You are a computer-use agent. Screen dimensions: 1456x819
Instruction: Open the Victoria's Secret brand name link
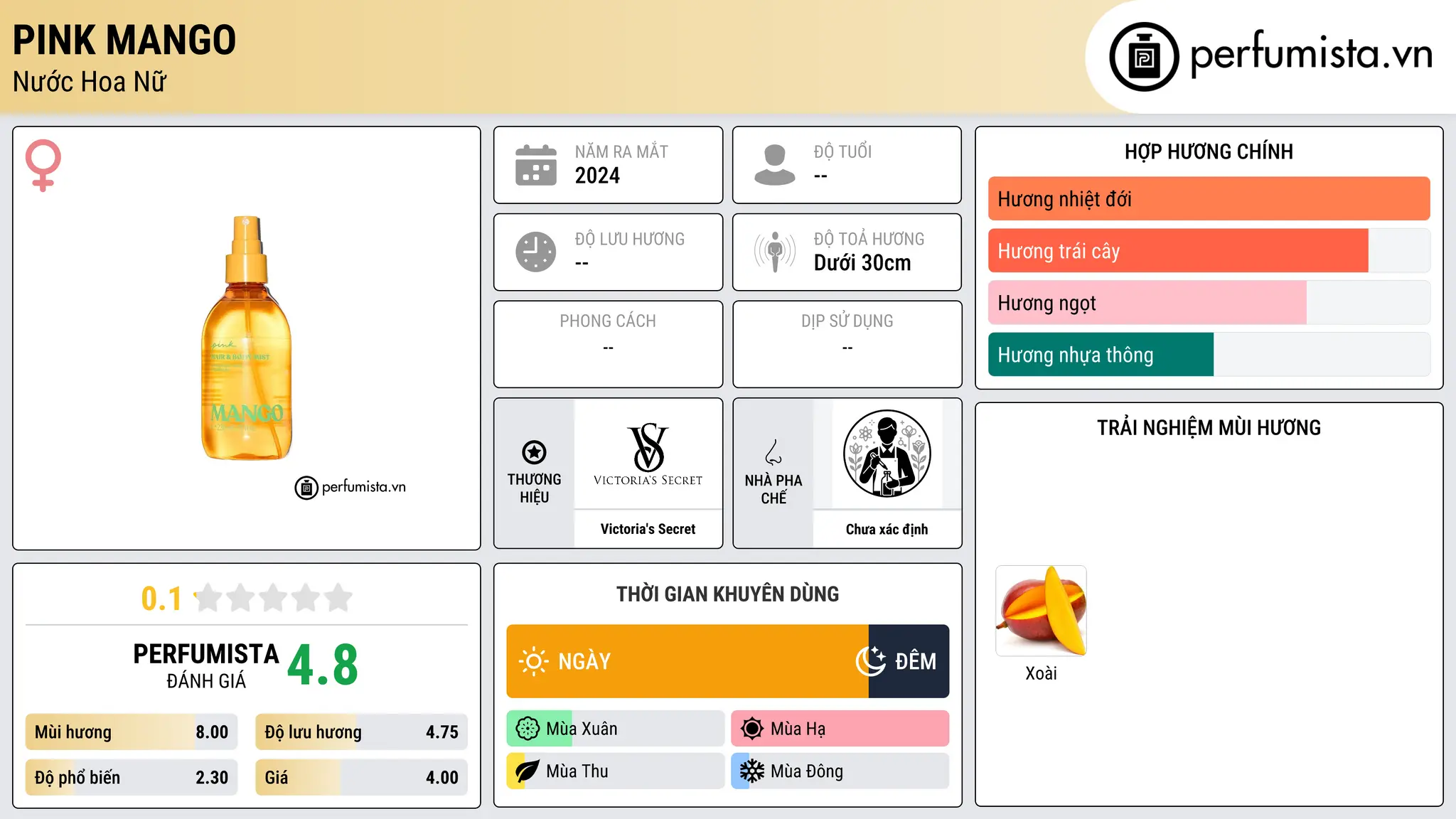click(x=648, y=529)
